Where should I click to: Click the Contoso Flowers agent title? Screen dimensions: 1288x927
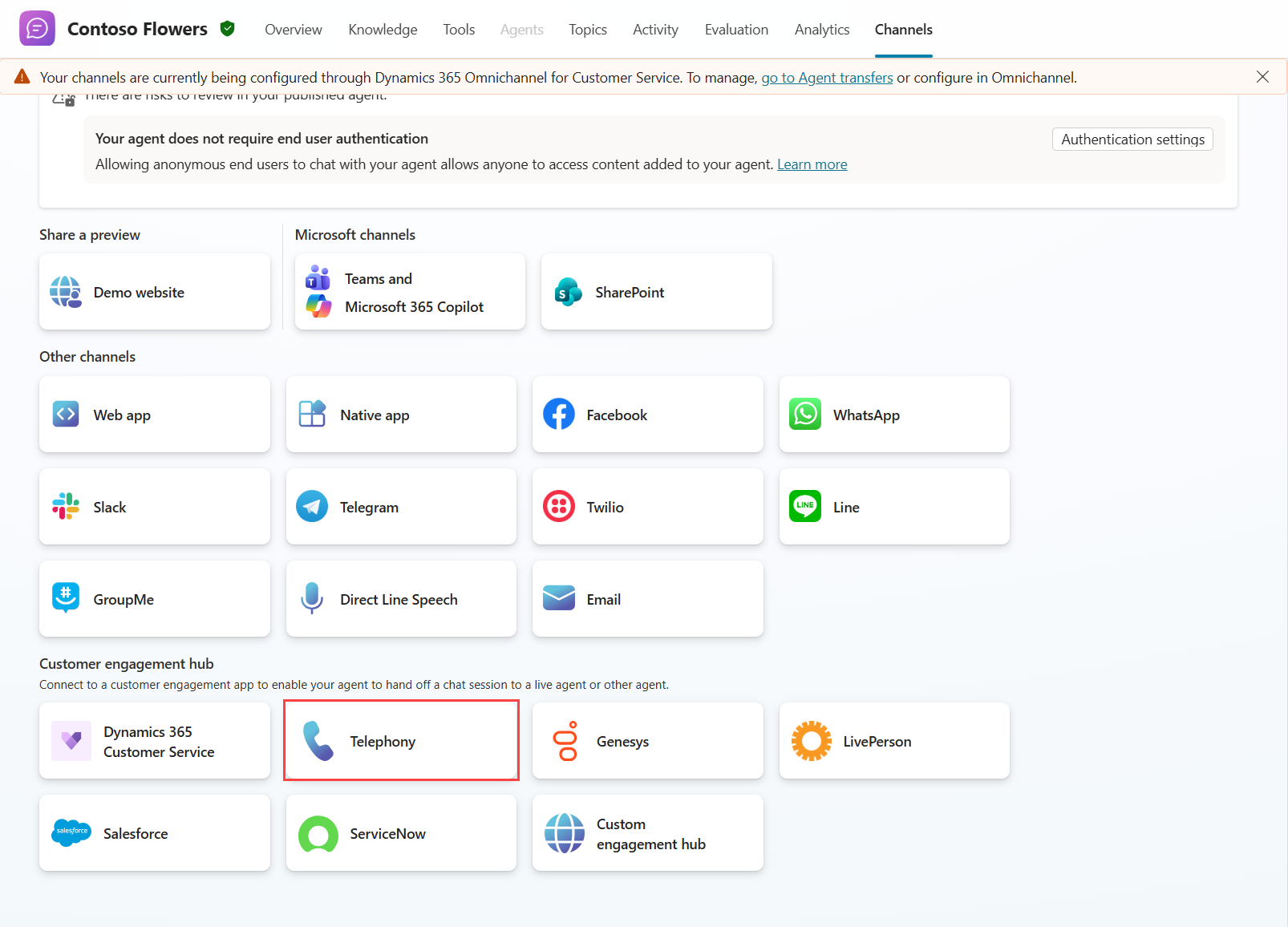(137, 29)
